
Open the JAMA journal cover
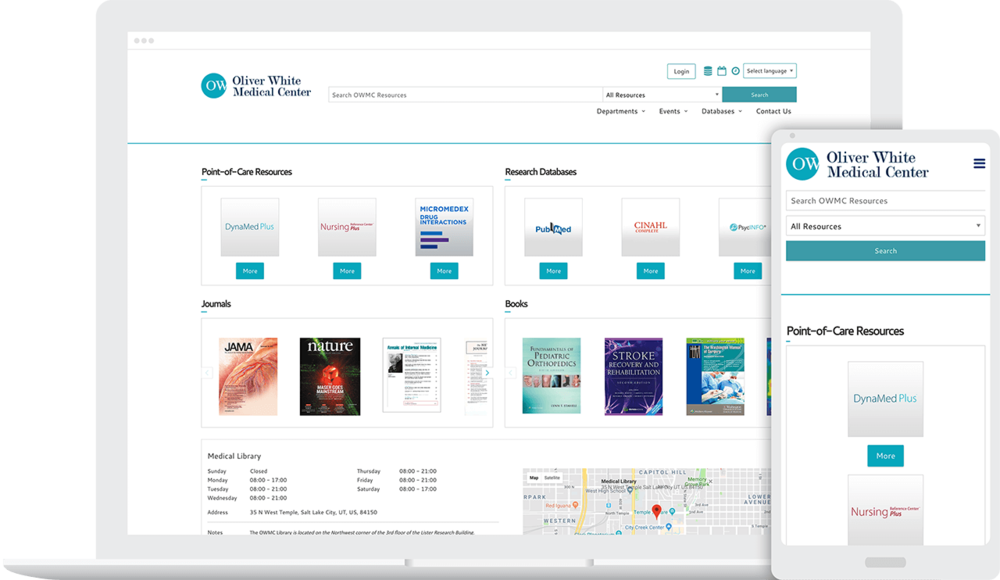[x=248, y=376]
